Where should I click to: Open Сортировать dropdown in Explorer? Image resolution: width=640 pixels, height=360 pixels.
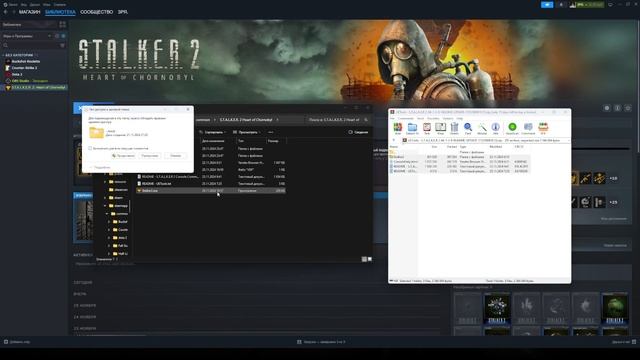(213, 132)
